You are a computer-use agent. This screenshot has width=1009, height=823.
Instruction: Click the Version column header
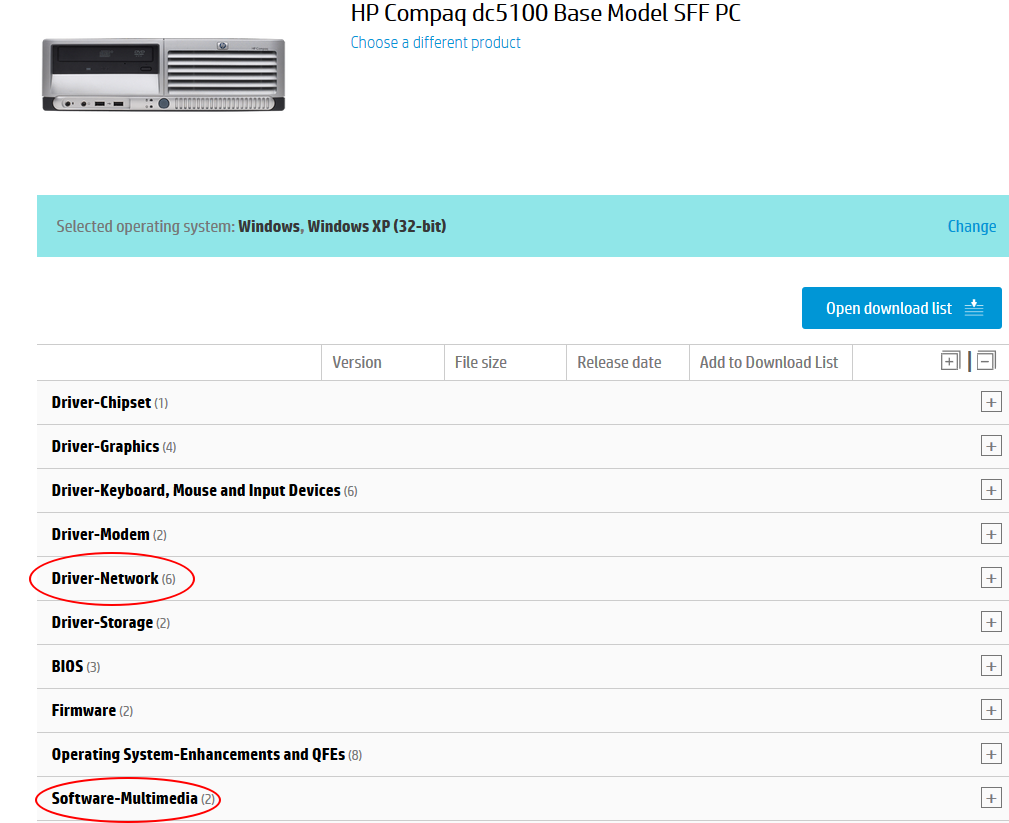click(357, 362)
